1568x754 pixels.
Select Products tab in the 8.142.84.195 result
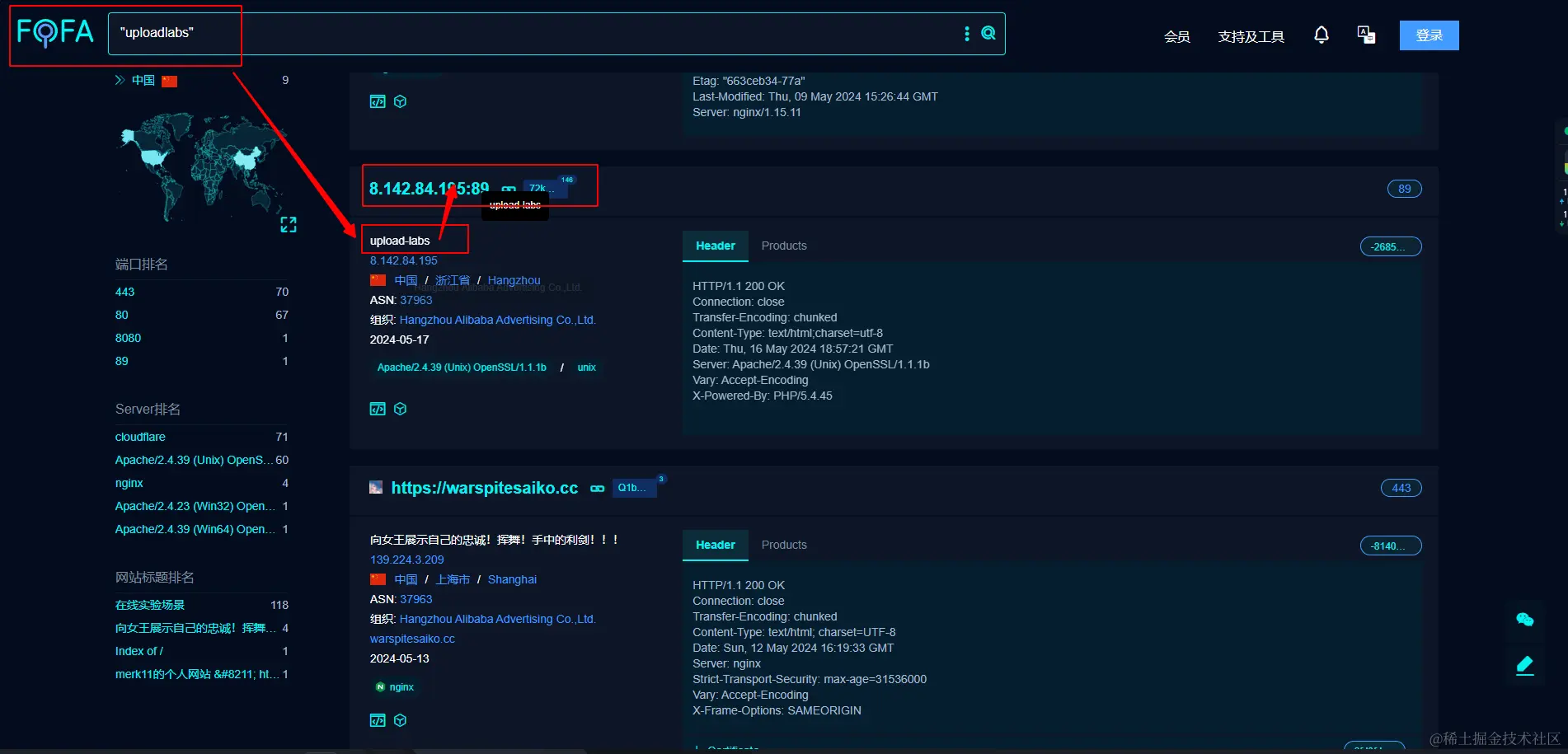(784, 246)
